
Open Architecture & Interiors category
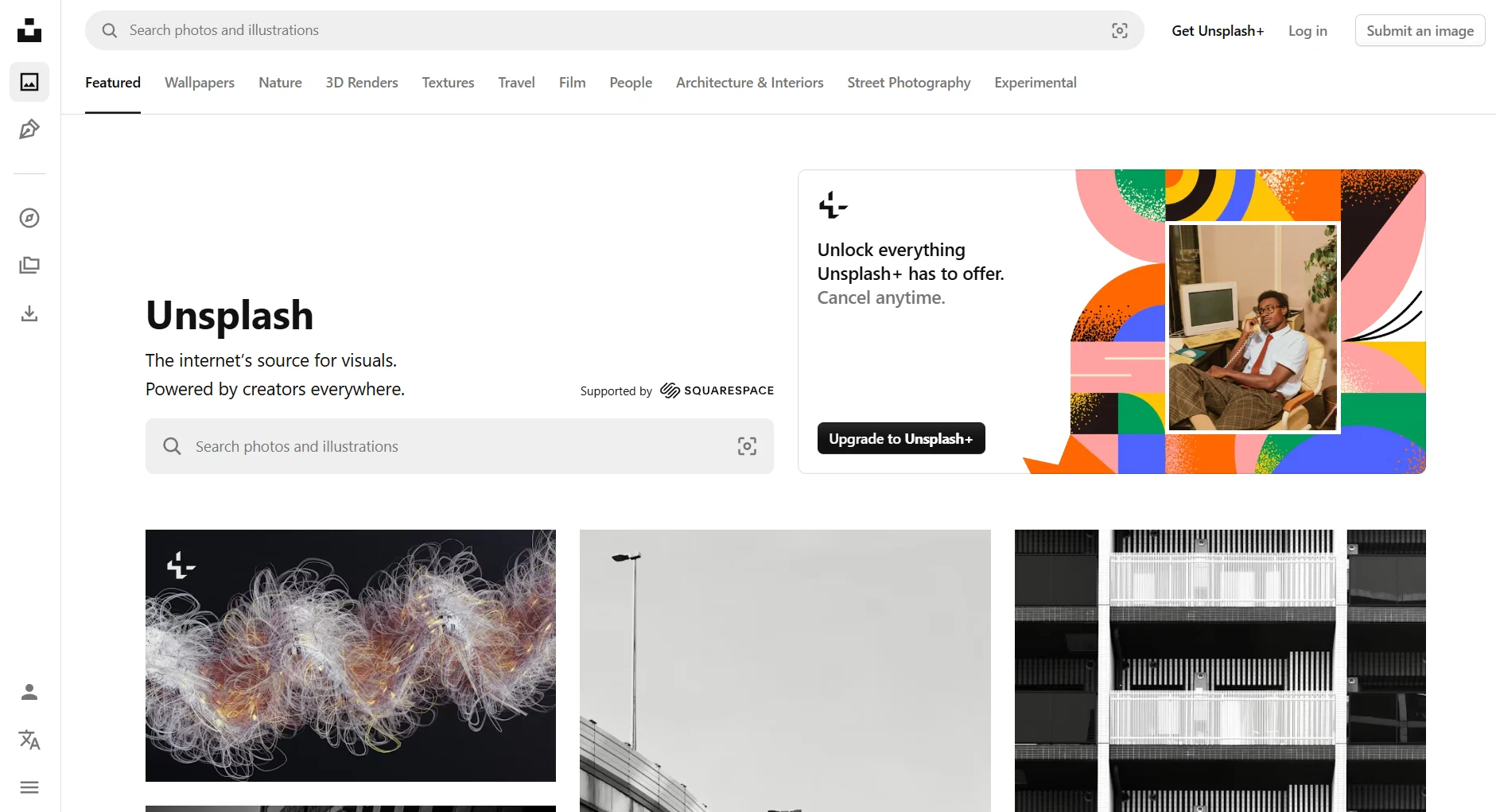click(x=750, y=83)
